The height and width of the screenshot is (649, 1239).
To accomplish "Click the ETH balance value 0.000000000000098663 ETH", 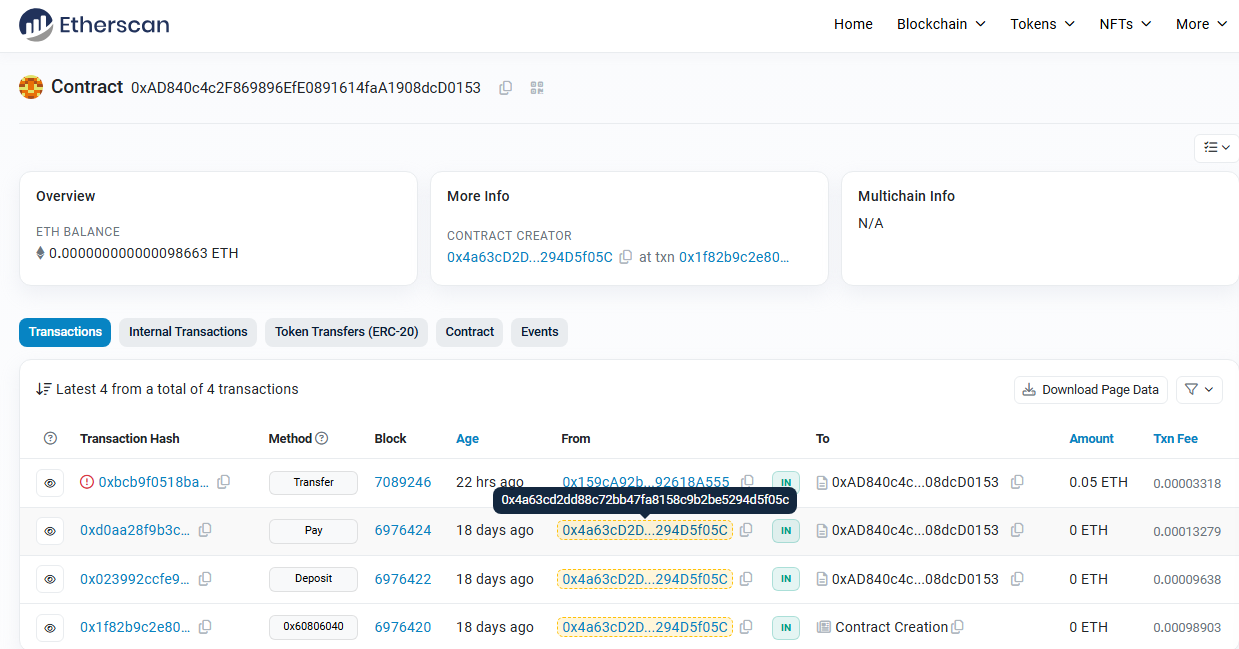I will [x=144, y=253].
